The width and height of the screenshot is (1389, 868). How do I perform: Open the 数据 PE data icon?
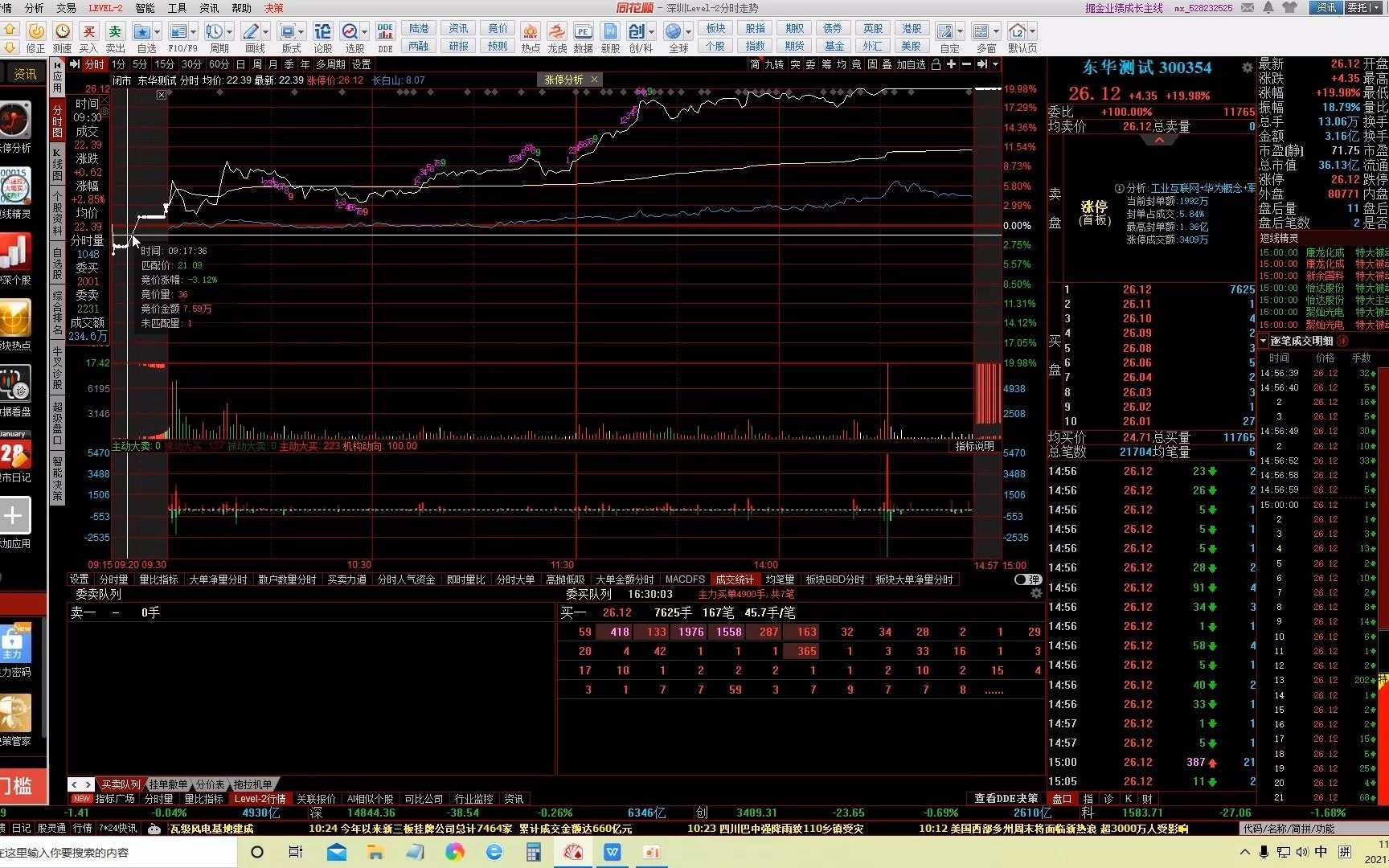point(584,32)
